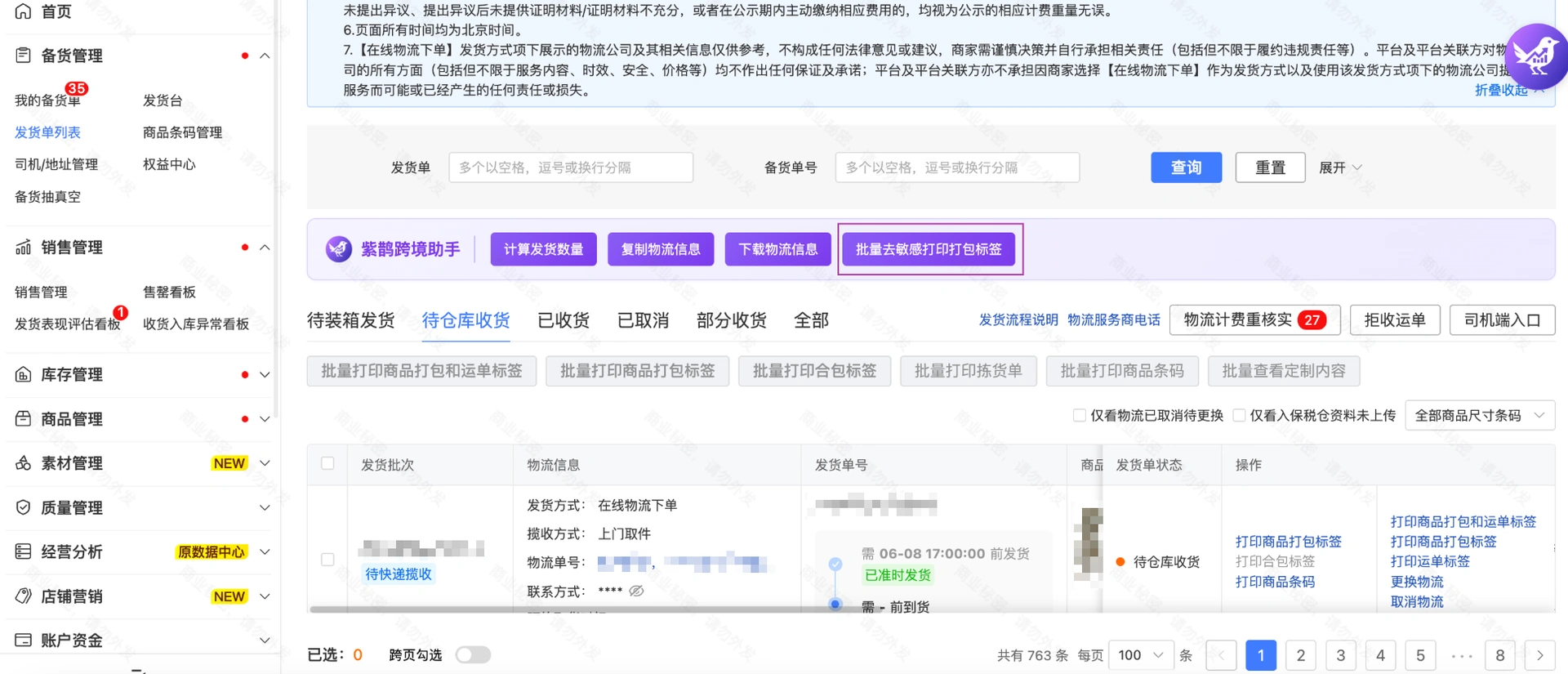The image size is (1568, 674).
Task: Enable 仅看入保税仓资料未上传 filter checkbox
Action: click(1239, 415)
